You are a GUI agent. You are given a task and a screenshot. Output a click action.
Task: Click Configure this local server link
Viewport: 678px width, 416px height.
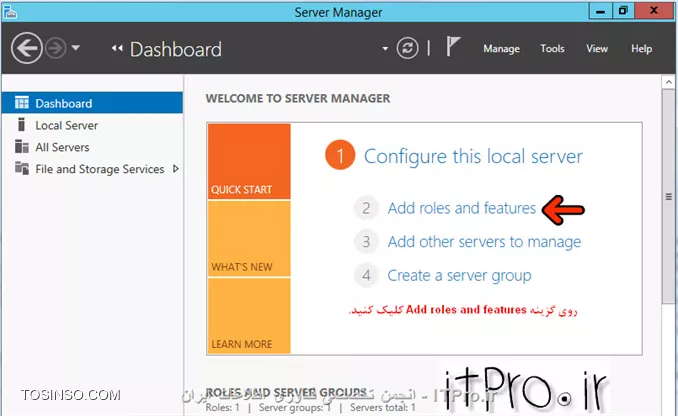click(x=473, y=156)
